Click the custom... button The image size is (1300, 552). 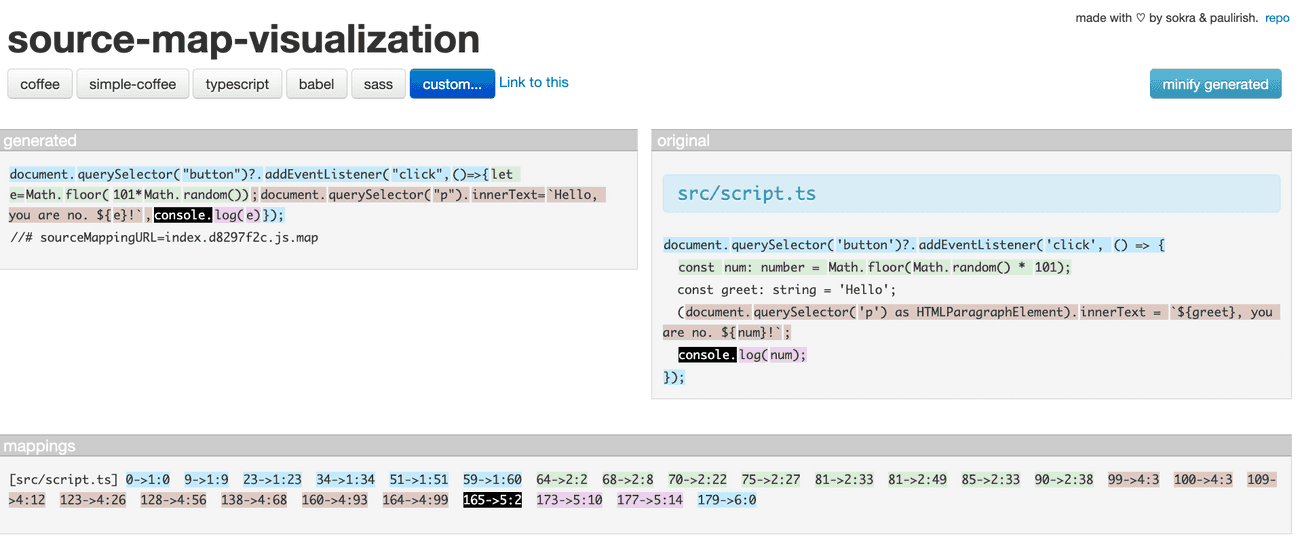point(452,84)
